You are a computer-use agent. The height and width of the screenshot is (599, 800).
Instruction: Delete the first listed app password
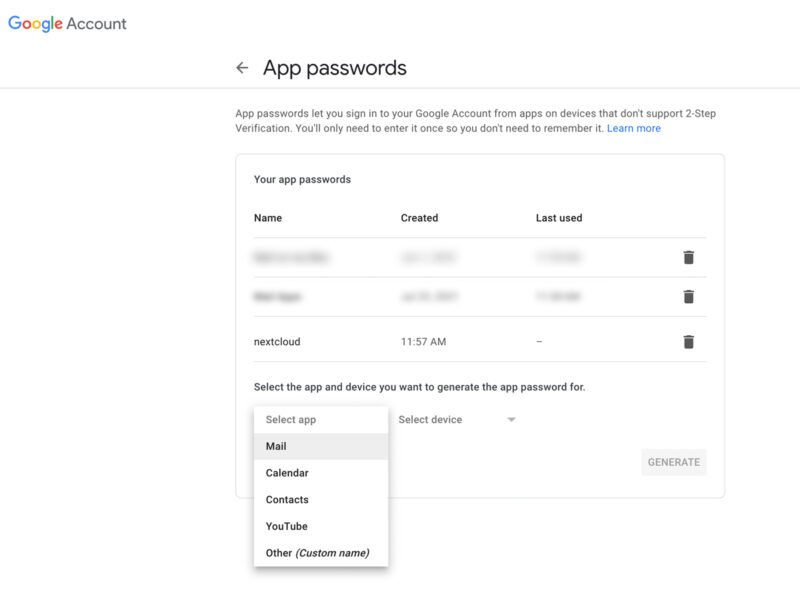click(x=688, y=257)
